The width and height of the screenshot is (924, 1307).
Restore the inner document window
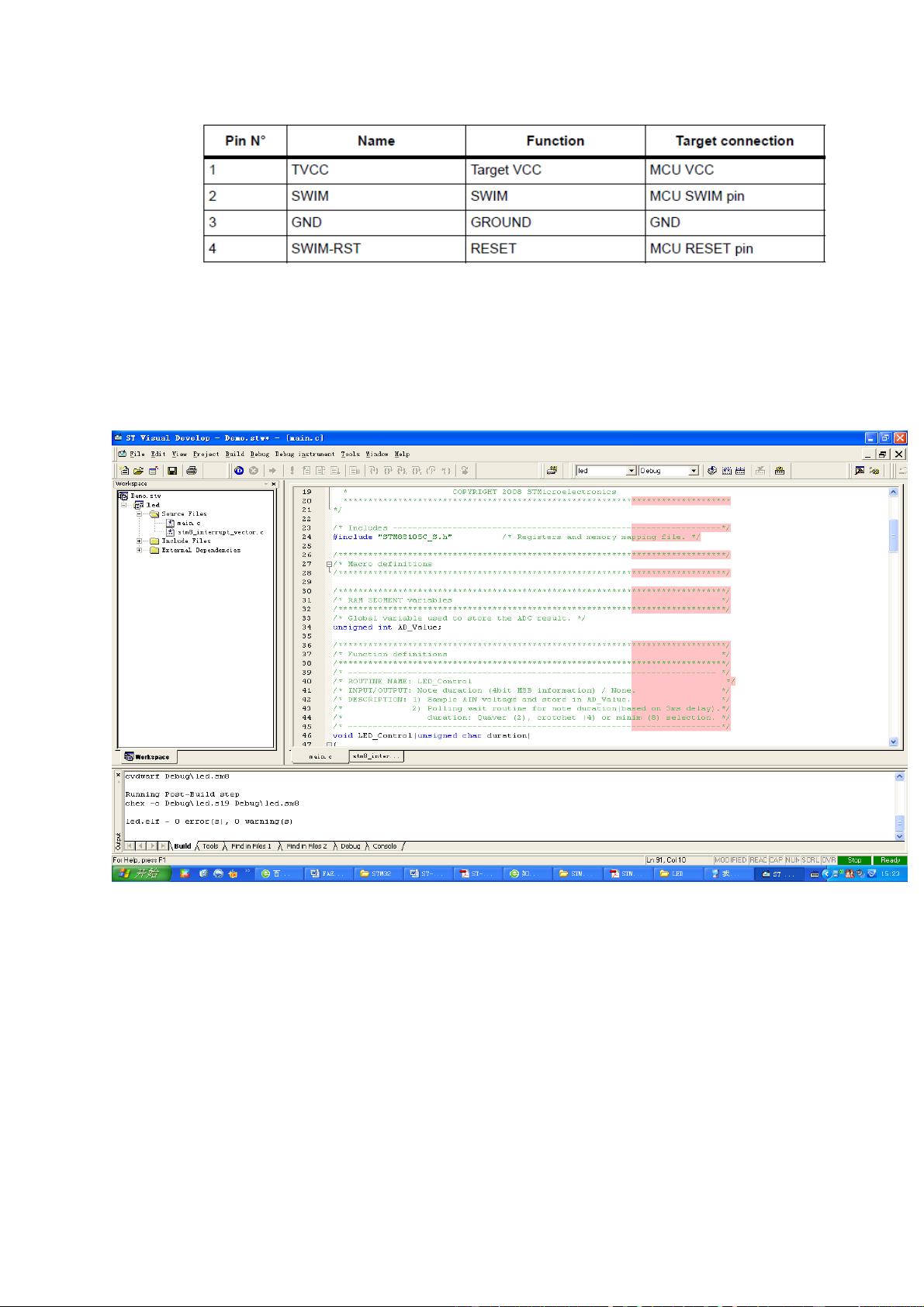pos(883,454)
